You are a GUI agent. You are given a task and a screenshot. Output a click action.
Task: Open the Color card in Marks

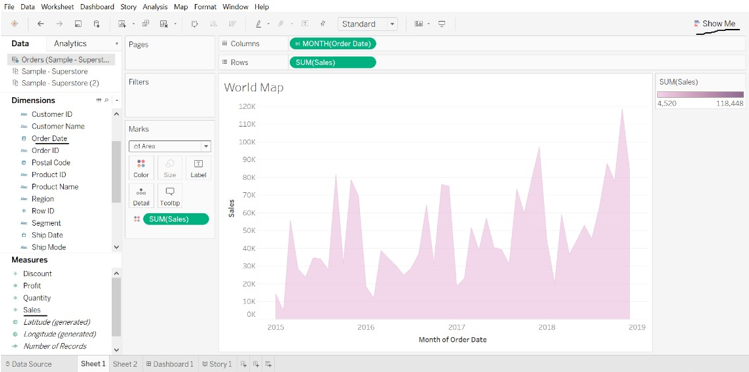(141, 168)
